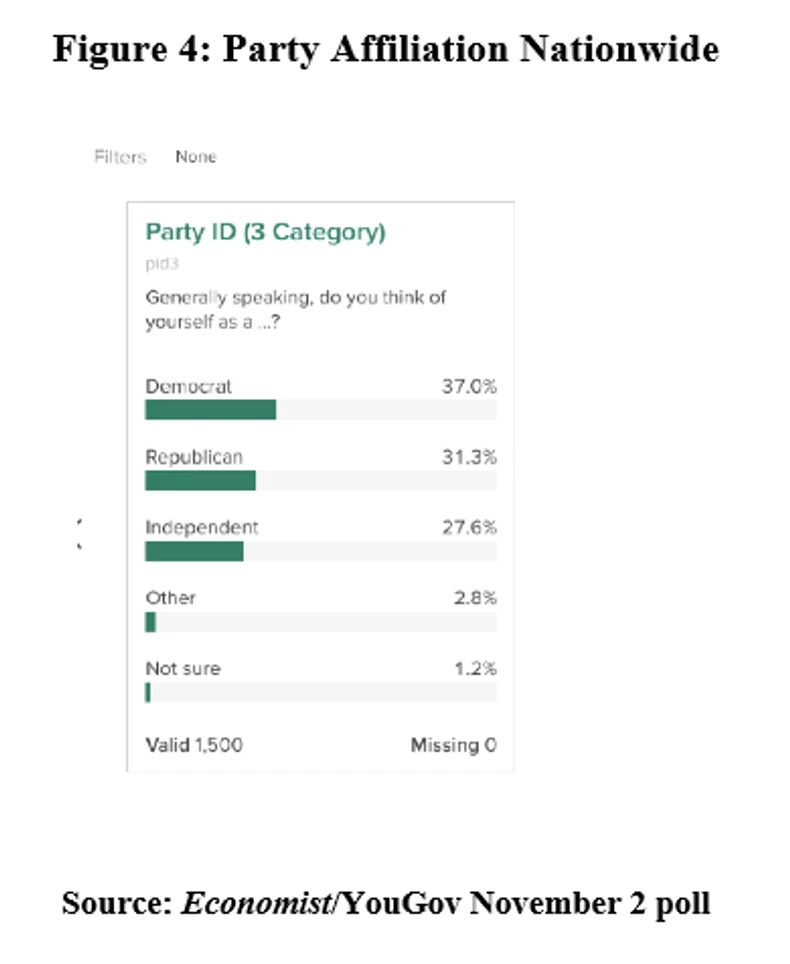Image resolution: width=790 pixels, height=964 pixels.
Task: Select the Party ID (3 Category) heading
Action: [265, 232]
